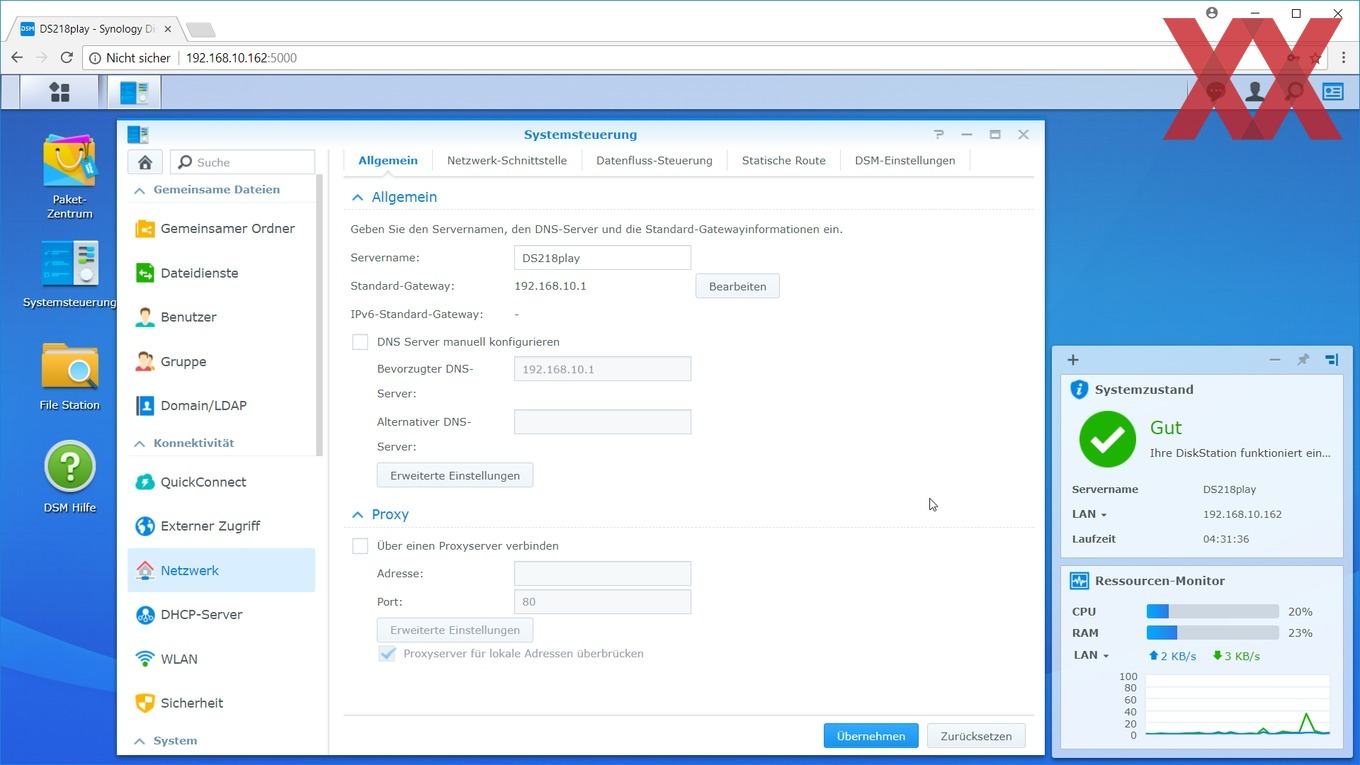This screenshot has height=765, width=1360.
Task: Select Netzwerk in the sidebar
Action: coord(221,570)
